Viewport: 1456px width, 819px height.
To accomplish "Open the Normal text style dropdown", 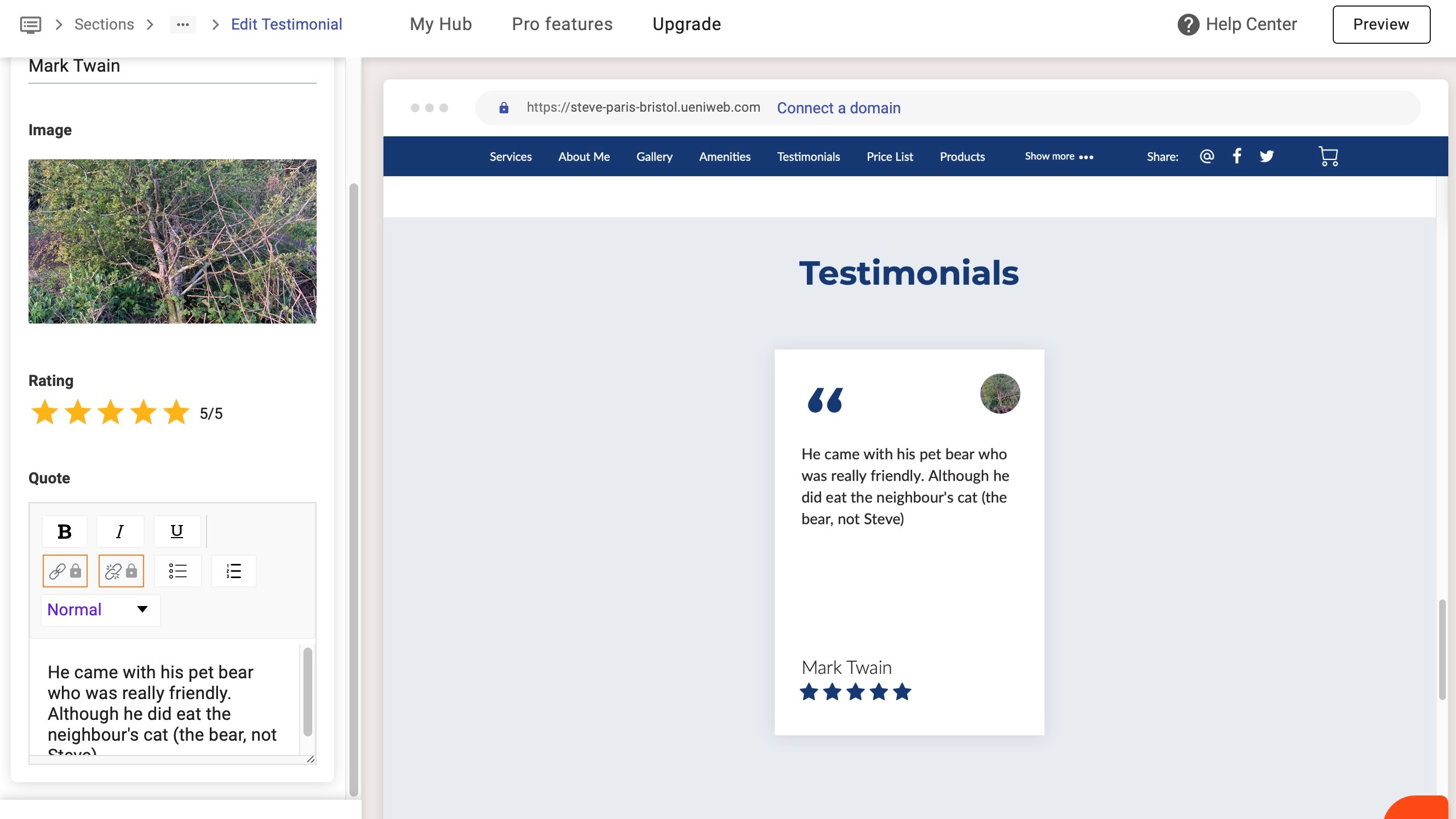I will point(100,609).
